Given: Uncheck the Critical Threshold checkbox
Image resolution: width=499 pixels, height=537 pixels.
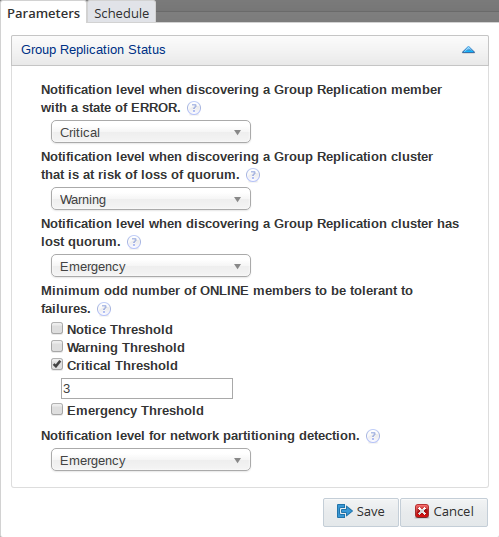Looking at the screenshot, I should (x=57, y=364).
